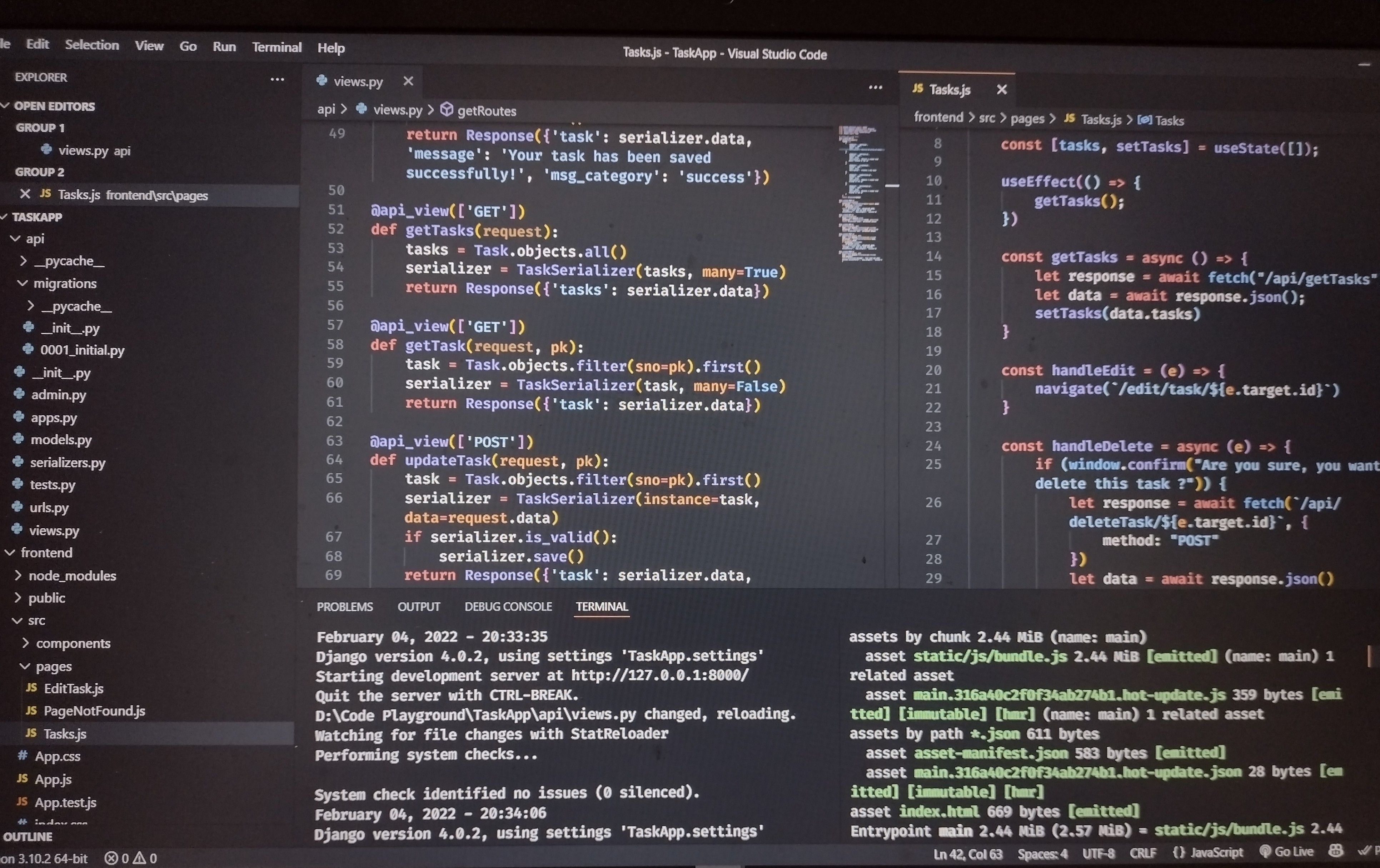The width and height of the screenshot is (1380, 868).
Task: Open the Terminal menu
Action: (277, 48)
